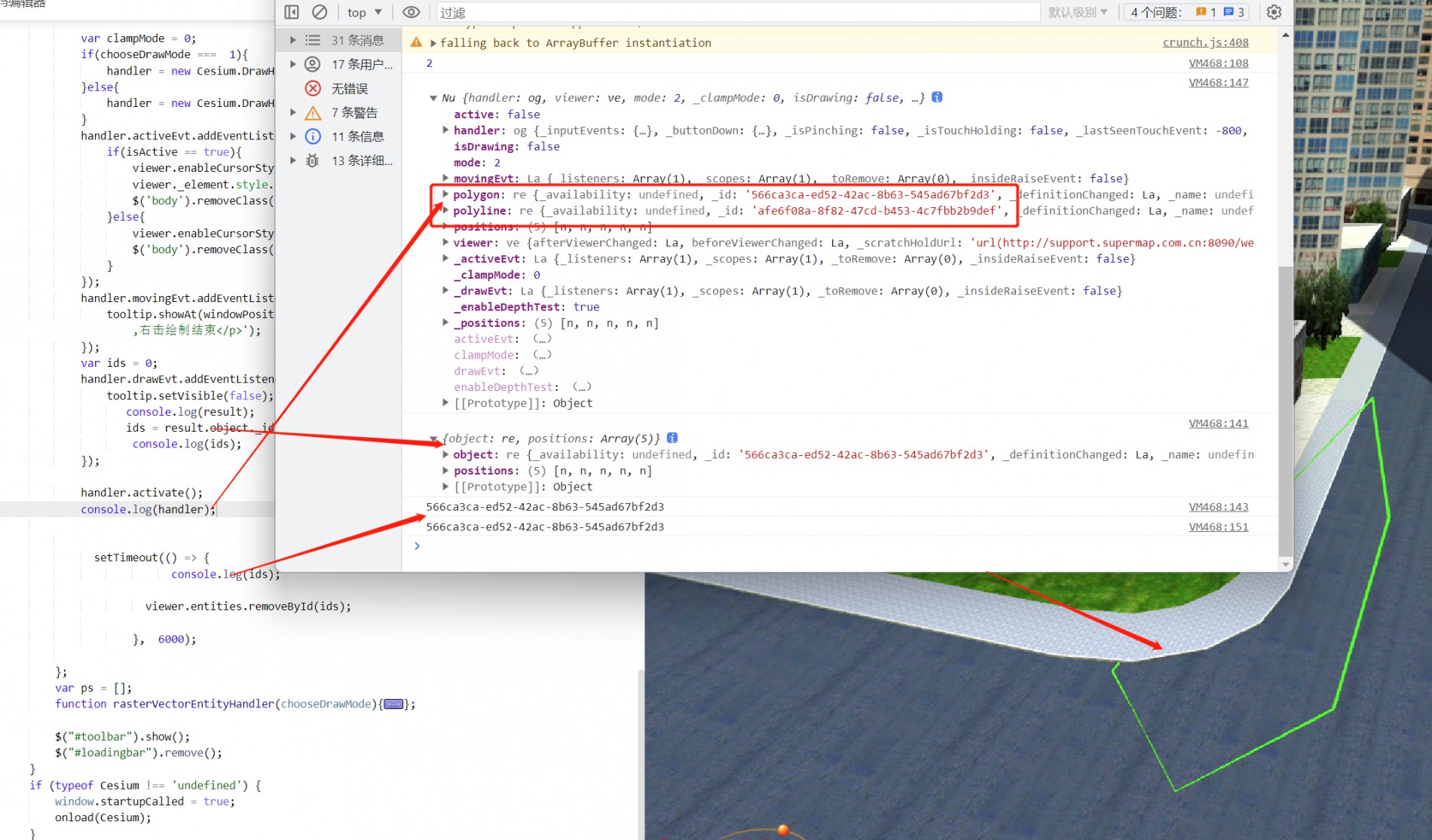Open console settings gear icon
This screenshot has width=1432, height=840.
click(x=1274, y=12)
